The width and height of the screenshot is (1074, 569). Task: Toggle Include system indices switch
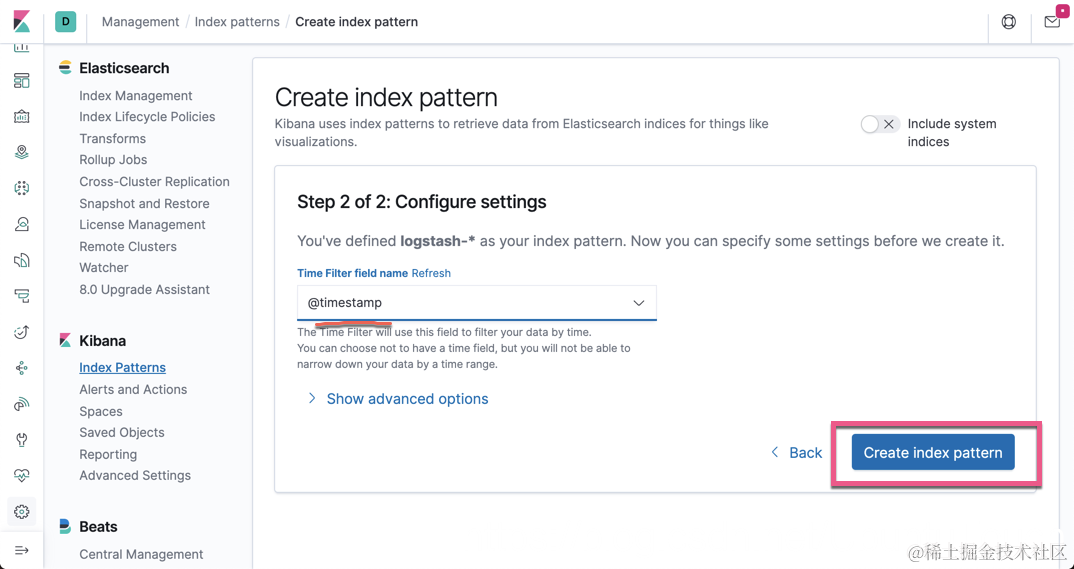pyautogui.click(x=879, y=124)
